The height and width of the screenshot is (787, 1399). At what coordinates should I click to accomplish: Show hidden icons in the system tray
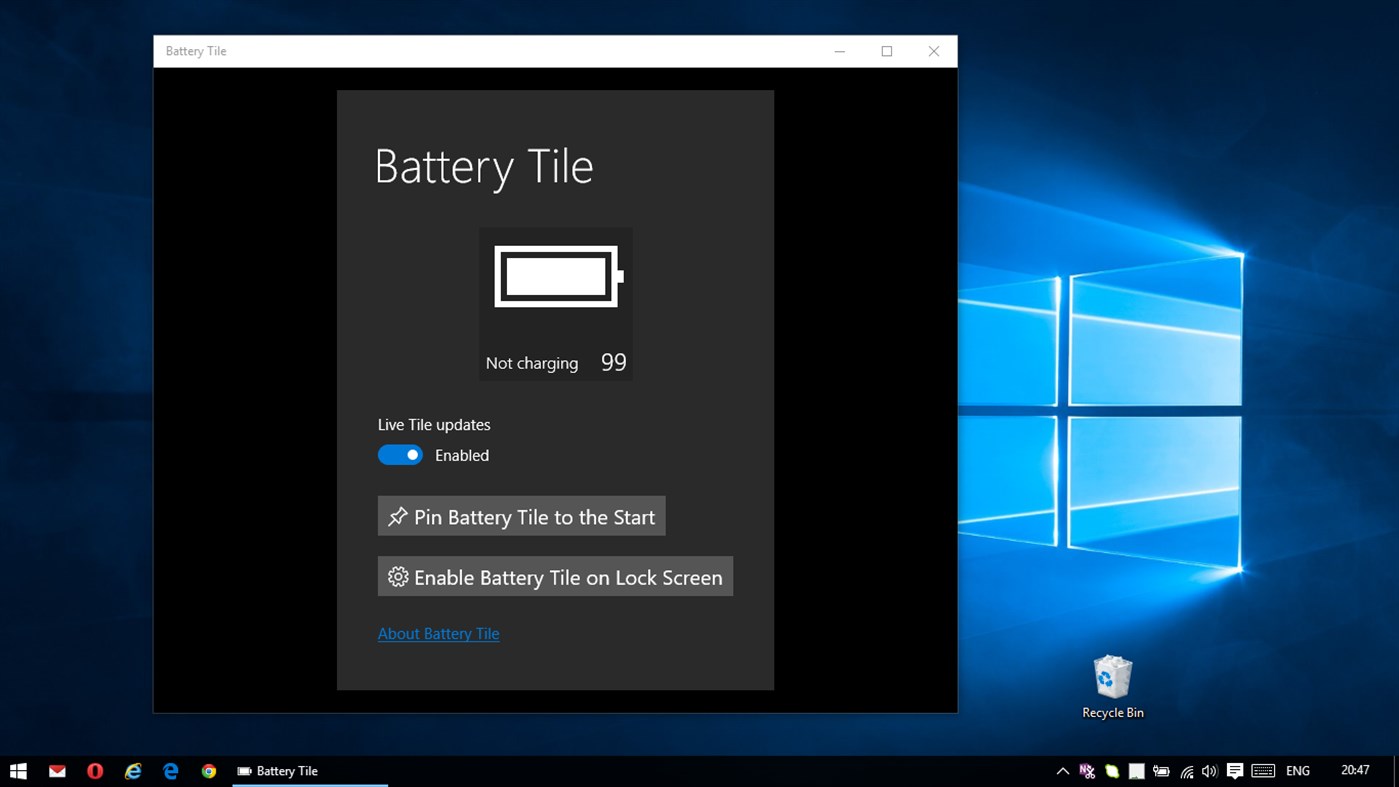pyautogui.click(x=1063, y=771)
